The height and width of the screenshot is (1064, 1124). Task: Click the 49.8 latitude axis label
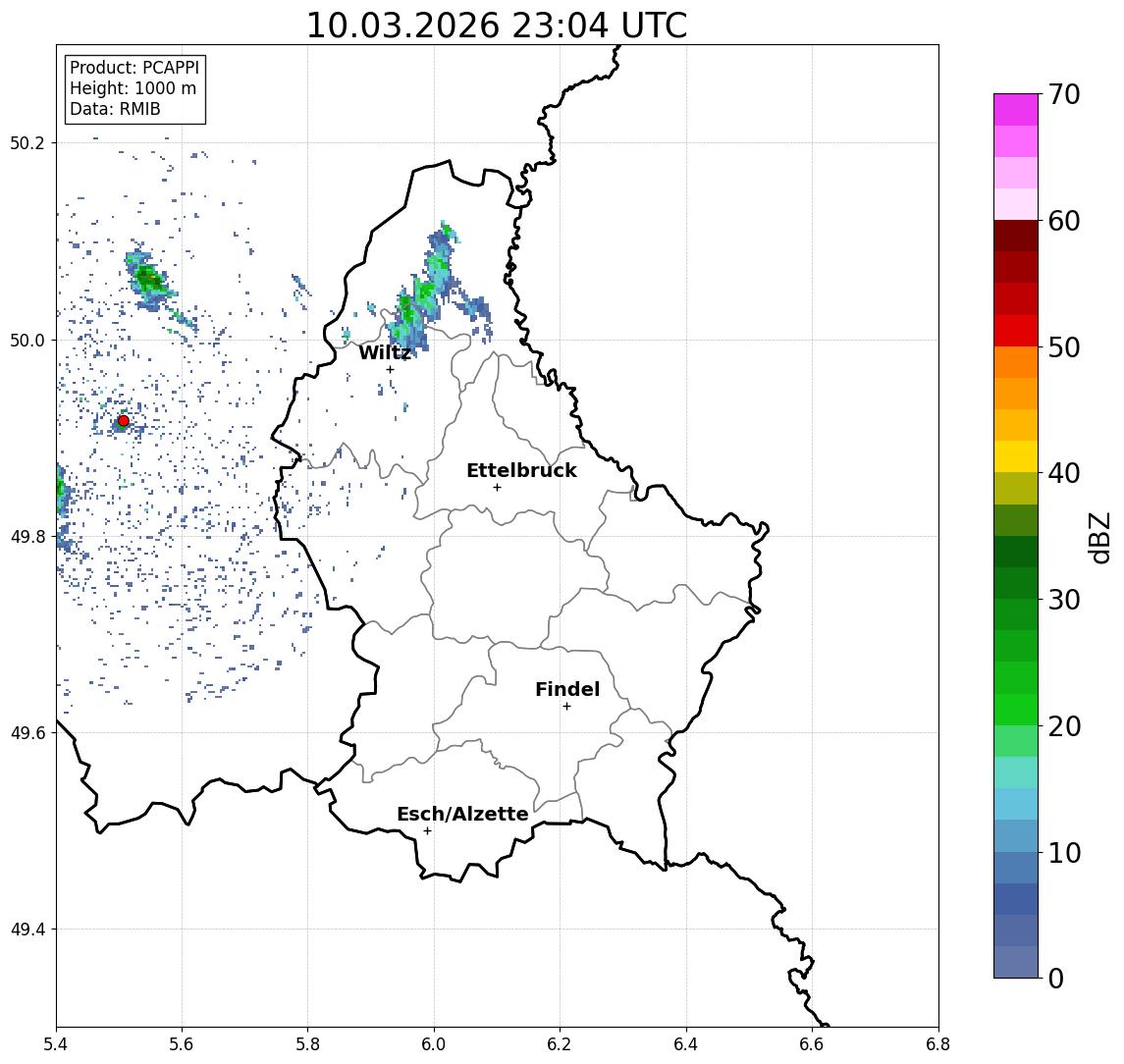[x=27, y=536]
